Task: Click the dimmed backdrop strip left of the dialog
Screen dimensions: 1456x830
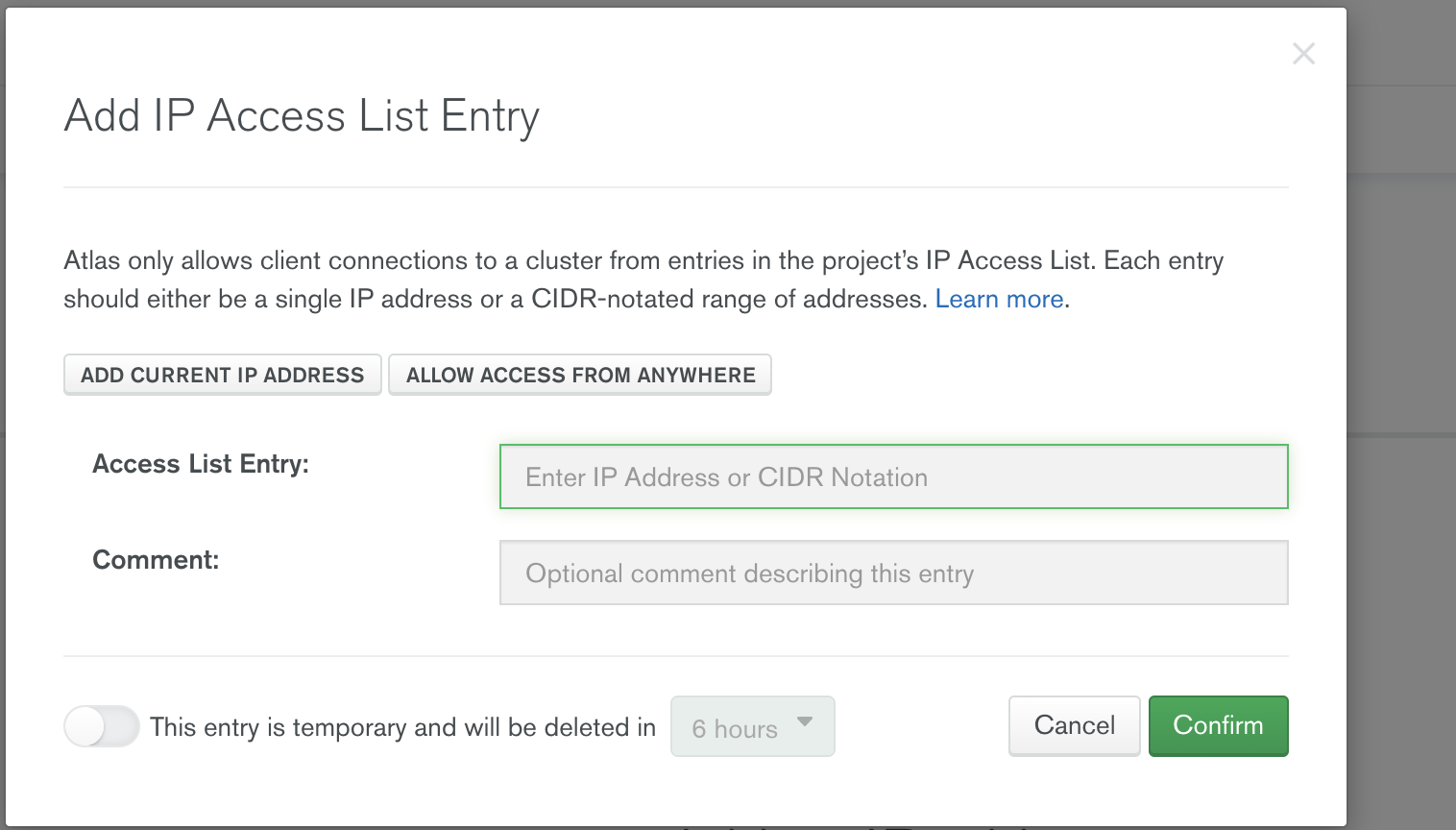Action: (x=3, y=413)
